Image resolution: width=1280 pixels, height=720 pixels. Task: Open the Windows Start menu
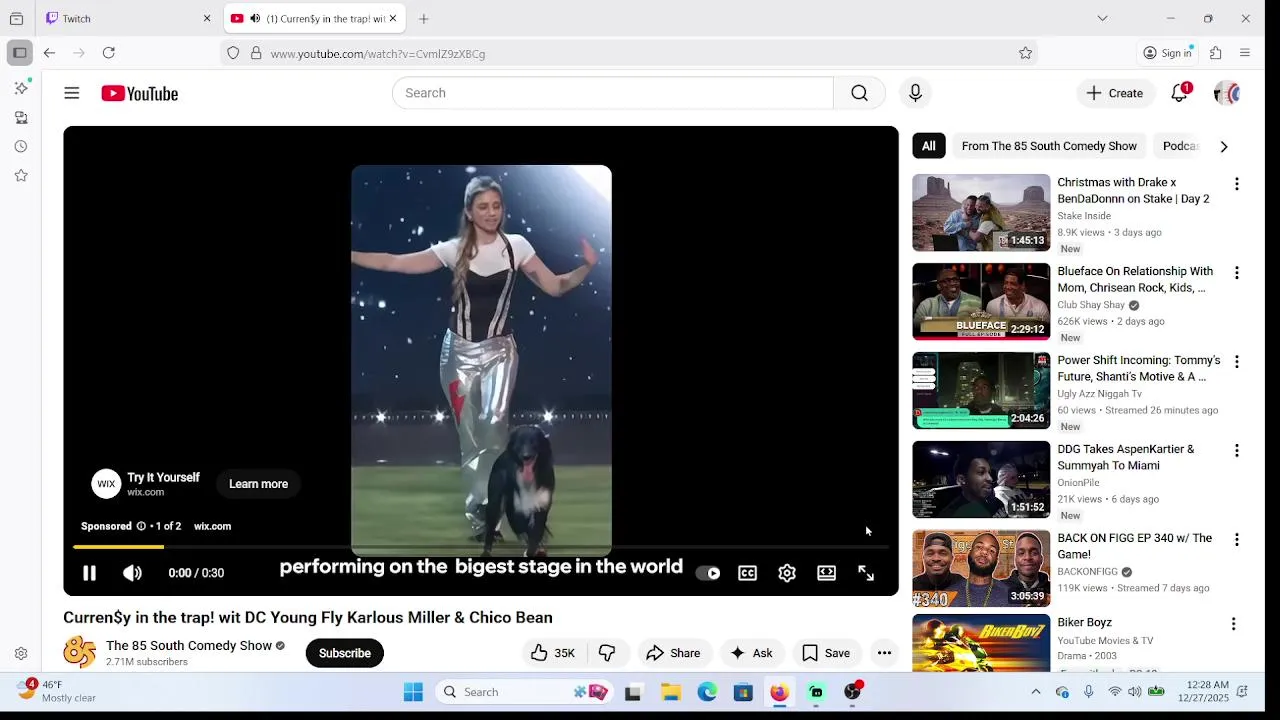tap(413, 692)
